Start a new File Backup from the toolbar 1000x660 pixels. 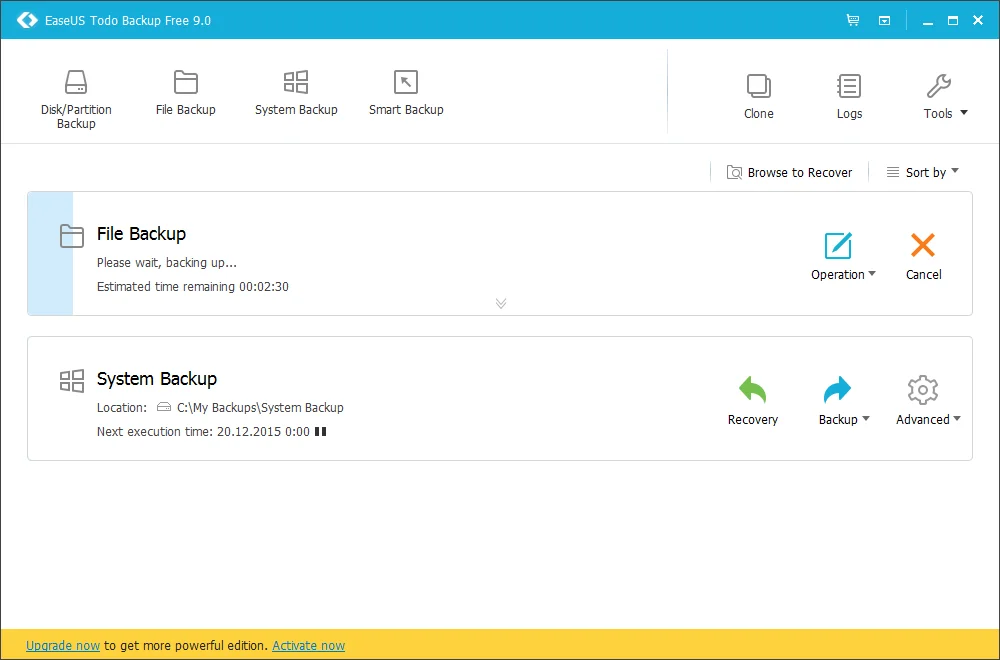[x=186, y=93]
